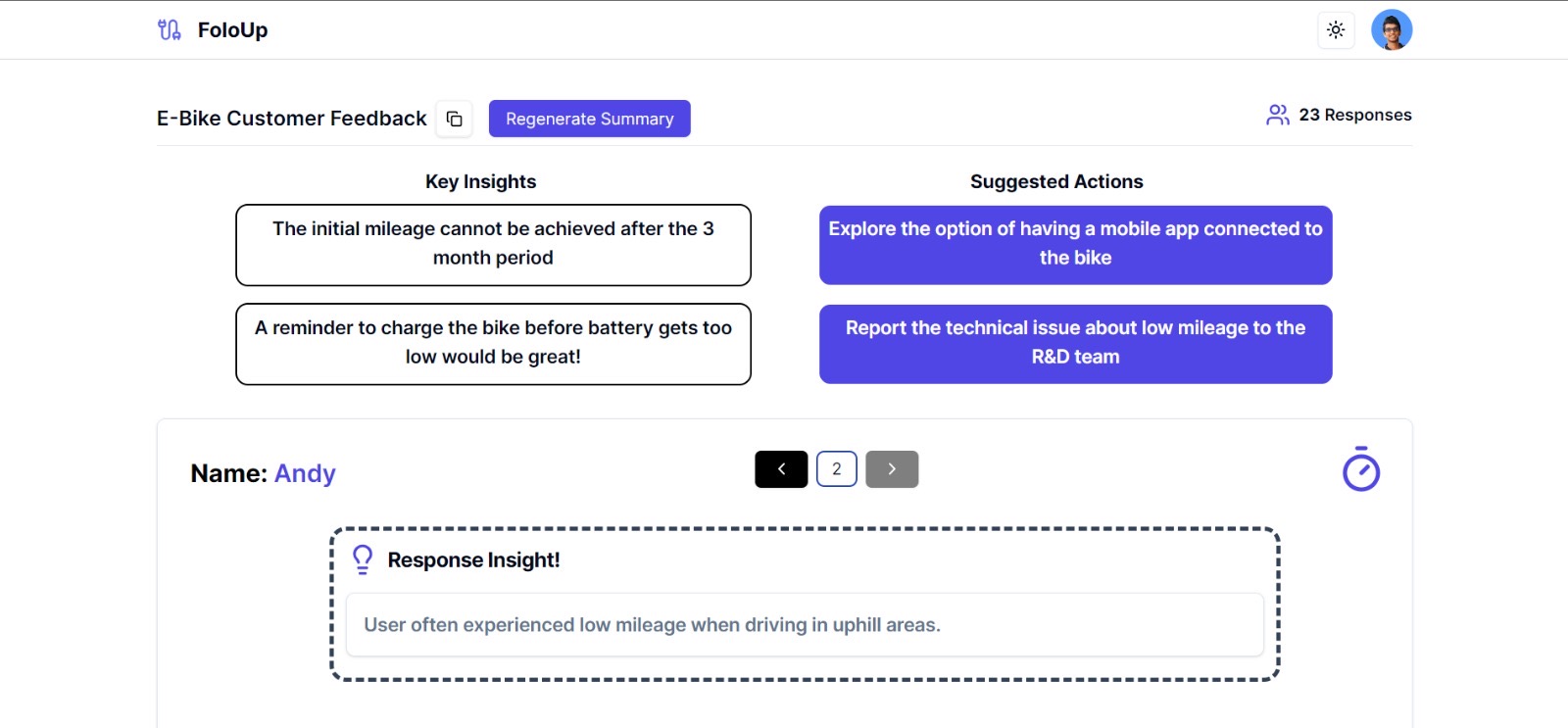Click the Response Insight lightbulb icon
The width and height of the screenshot is (1568, 728).
tap(363, 559)
